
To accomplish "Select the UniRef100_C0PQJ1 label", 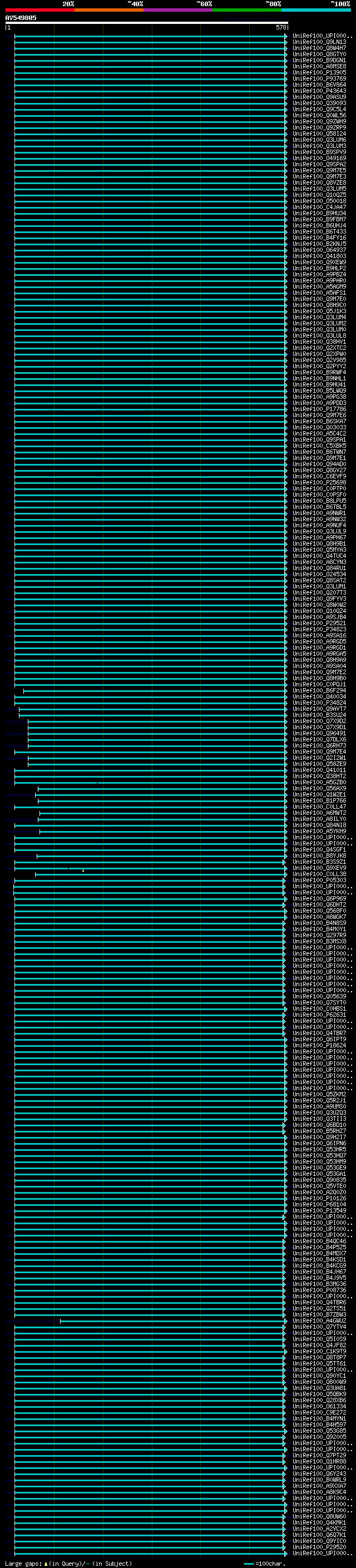I will pos(319,684).
